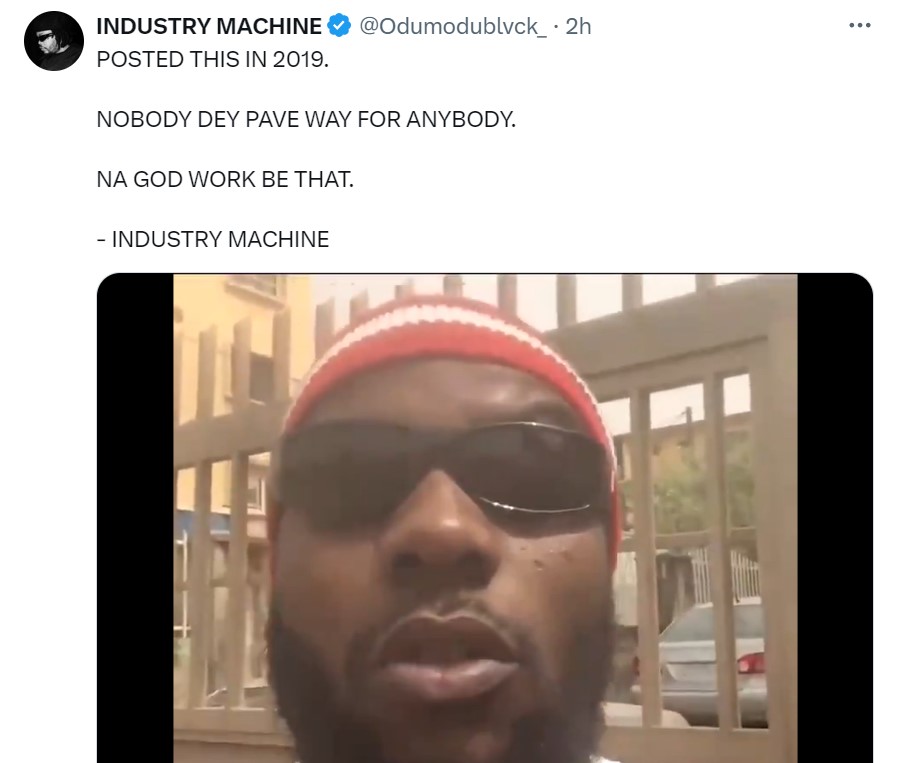This screenshot has width=898, height=763.
Task: Click the left black letterbox bar of video
Action: tap(136, 518)
